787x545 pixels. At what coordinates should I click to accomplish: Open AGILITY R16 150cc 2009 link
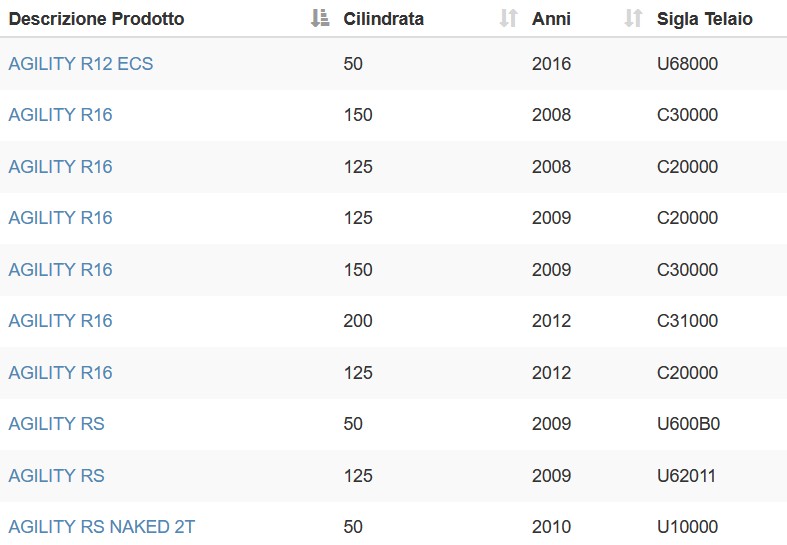click(60, 269)
